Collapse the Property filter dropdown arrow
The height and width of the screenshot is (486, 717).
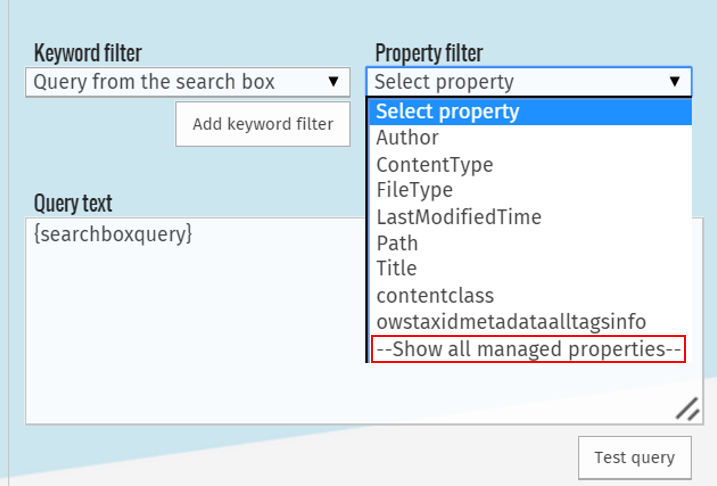click(674, 82)
